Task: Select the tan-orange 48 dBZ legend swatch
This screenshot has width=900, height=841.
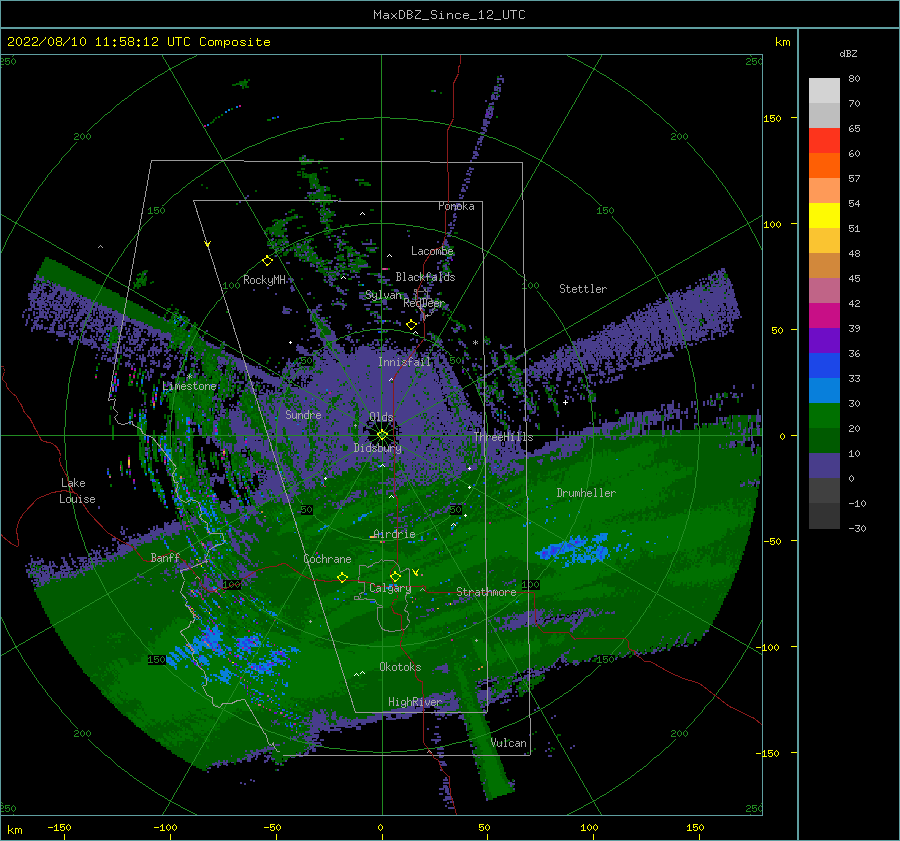Action: (824, 265)
